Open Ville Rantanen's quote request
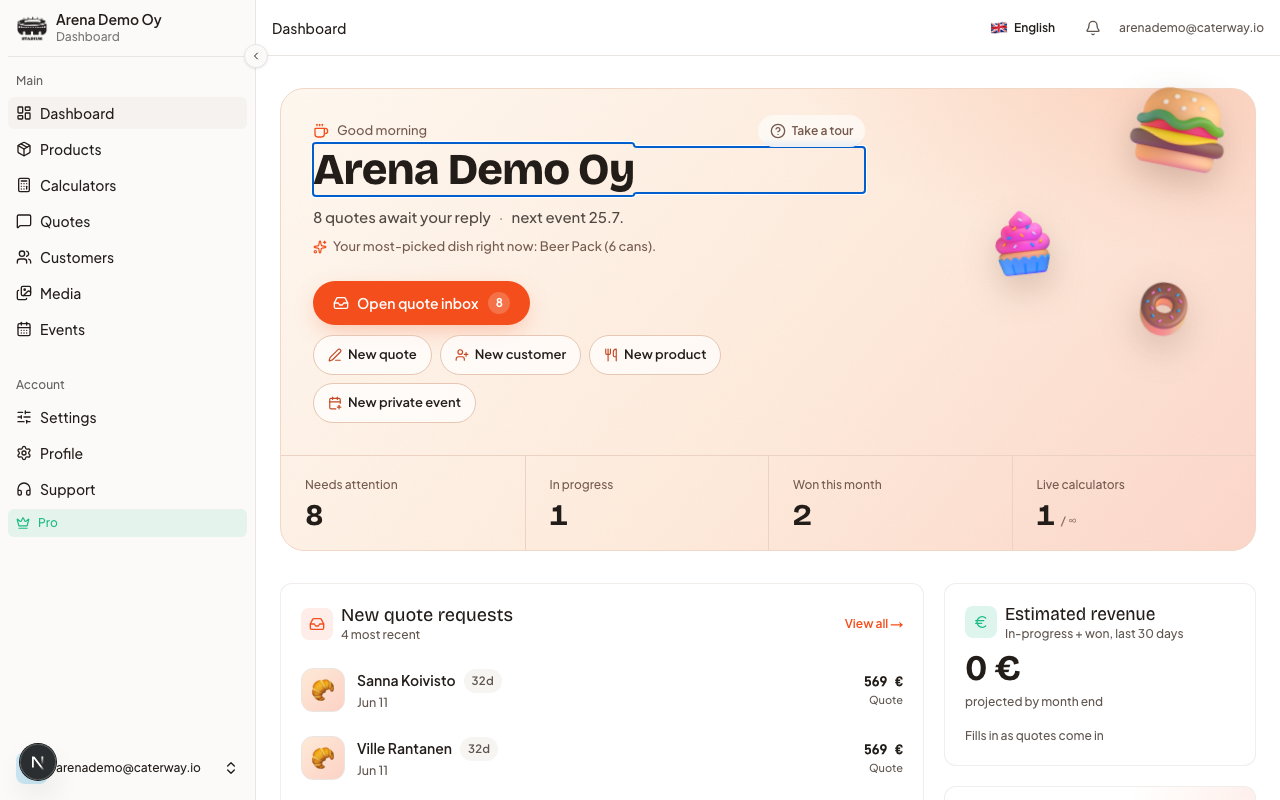The width and height of the screenshot is (1280, 800). click(x=602, y=758)
